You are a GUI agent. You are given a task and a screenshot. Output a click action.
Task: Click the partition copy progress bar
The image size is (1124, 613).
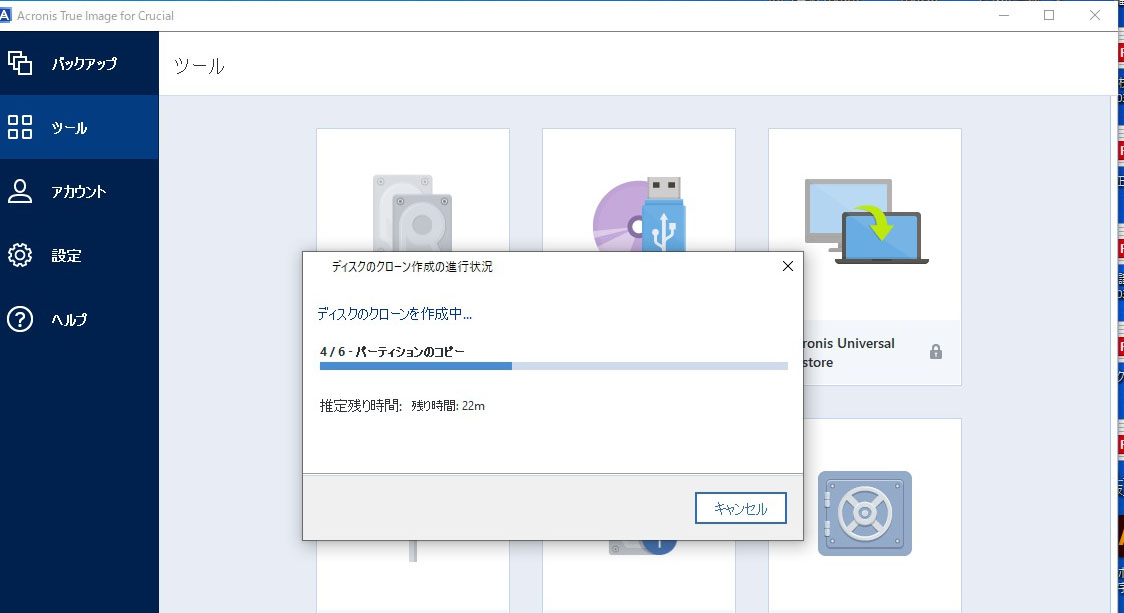coord(553,366)
